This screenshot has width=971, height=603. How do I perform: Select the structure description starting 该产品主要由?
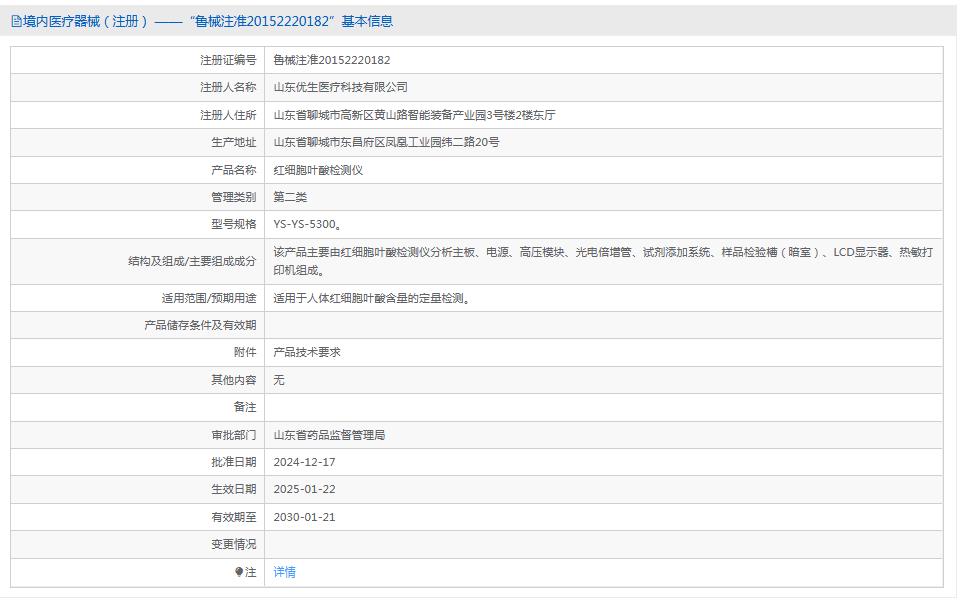[x=603, y=261]
